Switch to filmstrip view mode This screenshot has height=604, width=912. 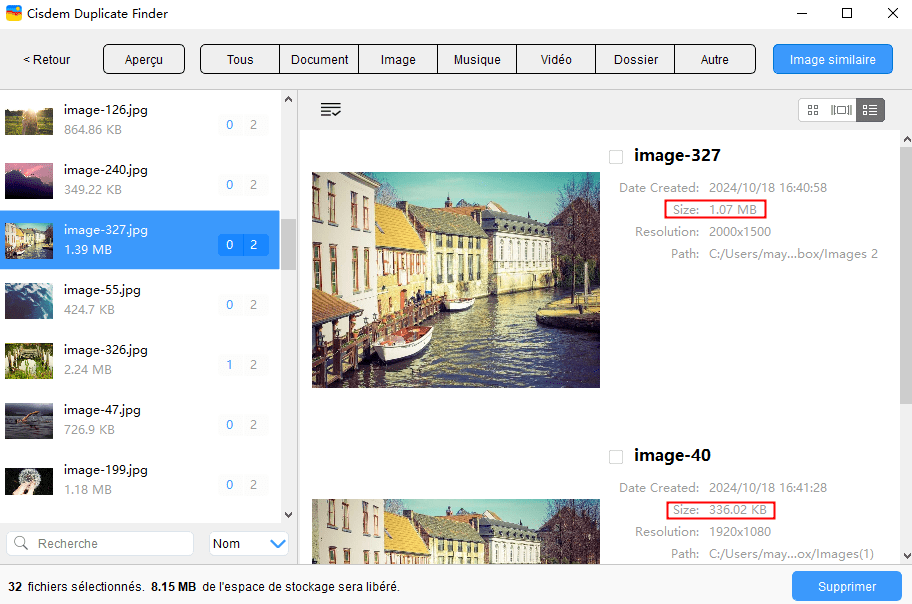pos(841,110)
